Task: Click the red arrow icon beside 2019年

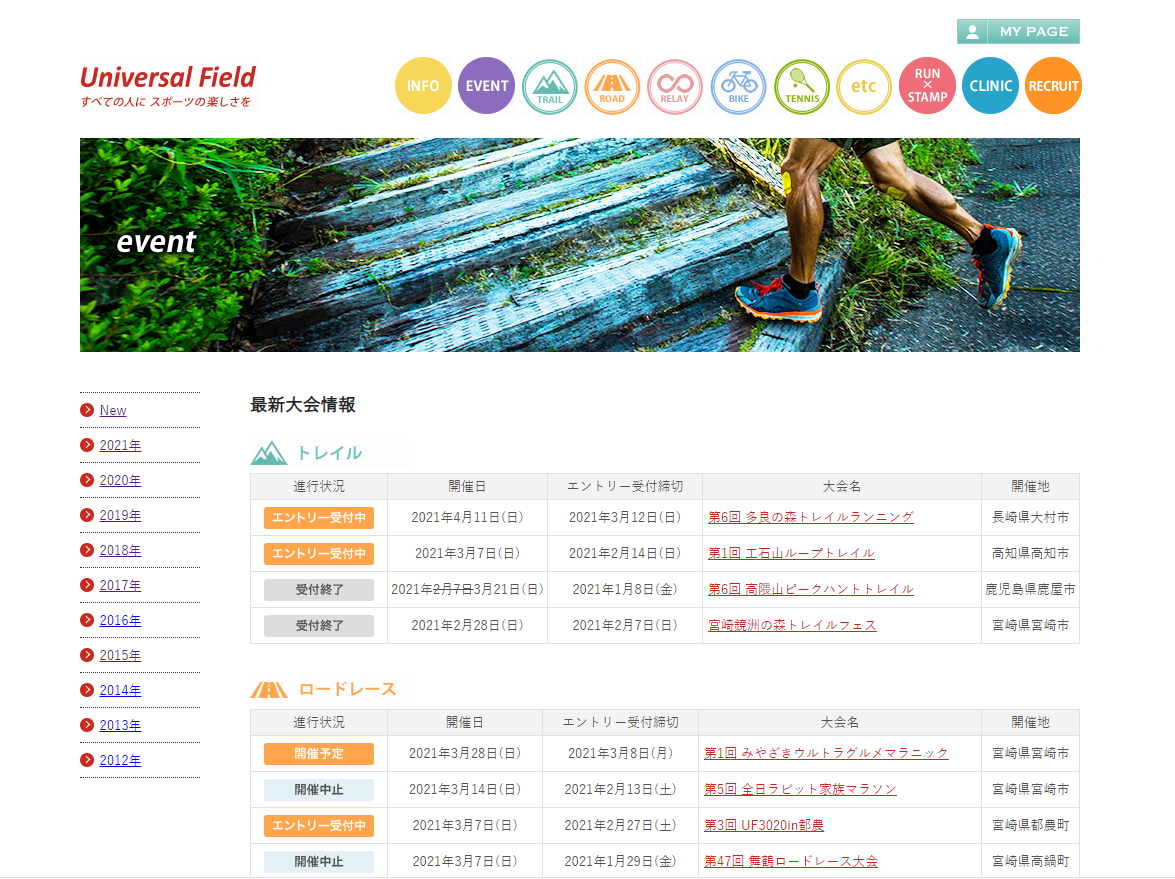Action: 87,515
